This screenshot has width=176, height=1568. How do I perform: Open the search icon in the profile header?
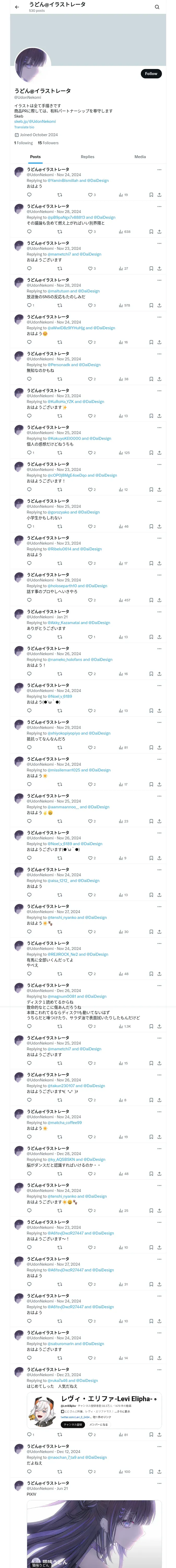tap(157, 7)
